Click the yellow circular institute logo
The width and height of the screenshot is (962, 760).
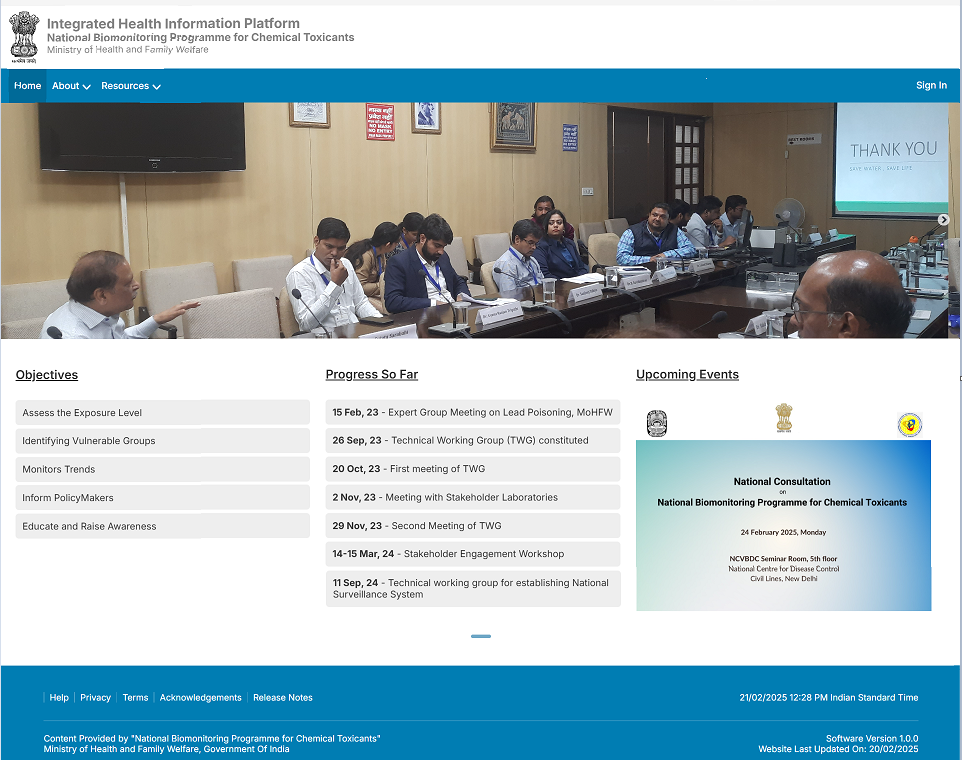tap(909, 423)
